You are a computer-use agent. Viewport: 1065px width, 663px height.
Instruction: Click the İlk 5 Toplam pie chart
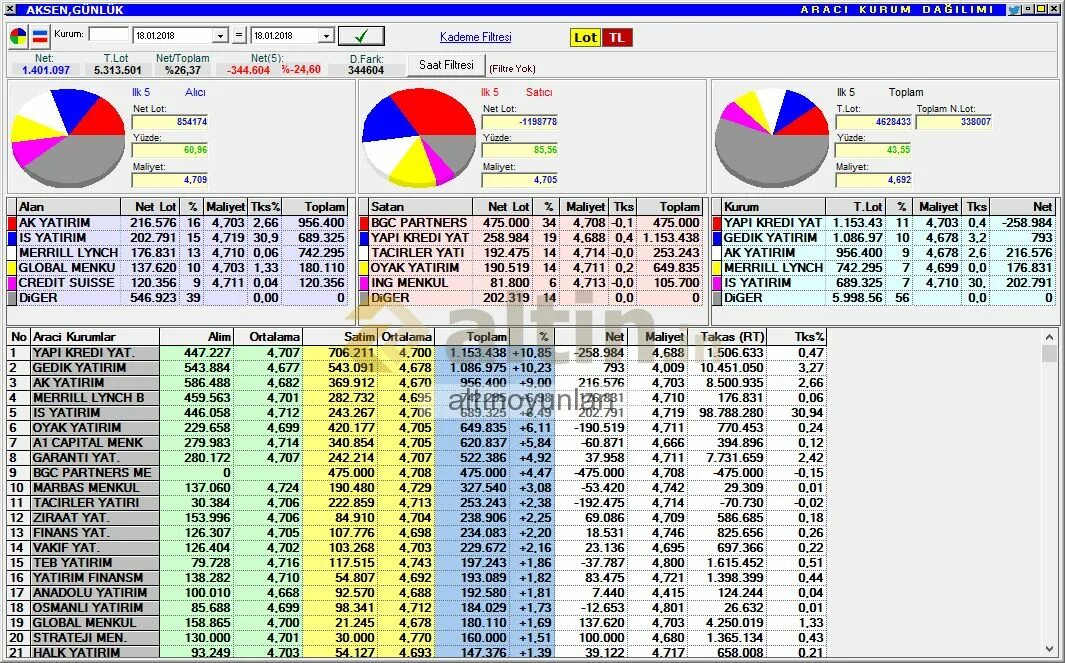coord(772,138)
